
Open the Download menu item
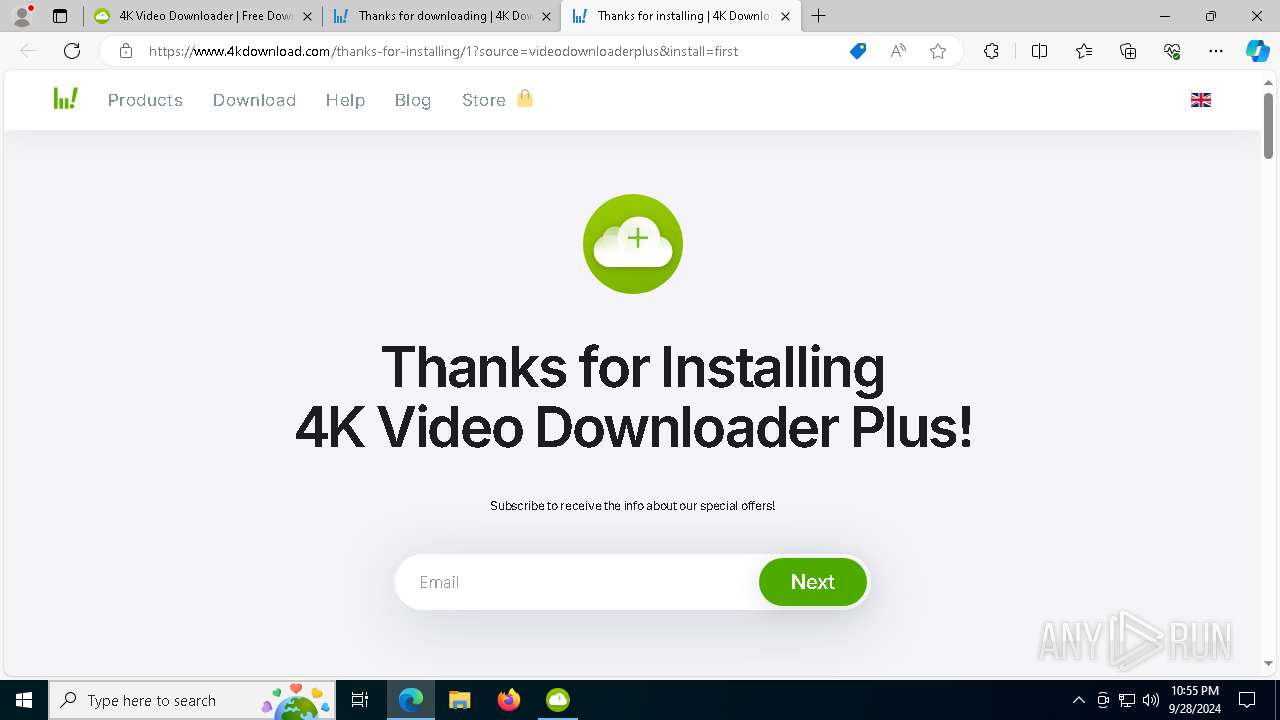point(254,100)
